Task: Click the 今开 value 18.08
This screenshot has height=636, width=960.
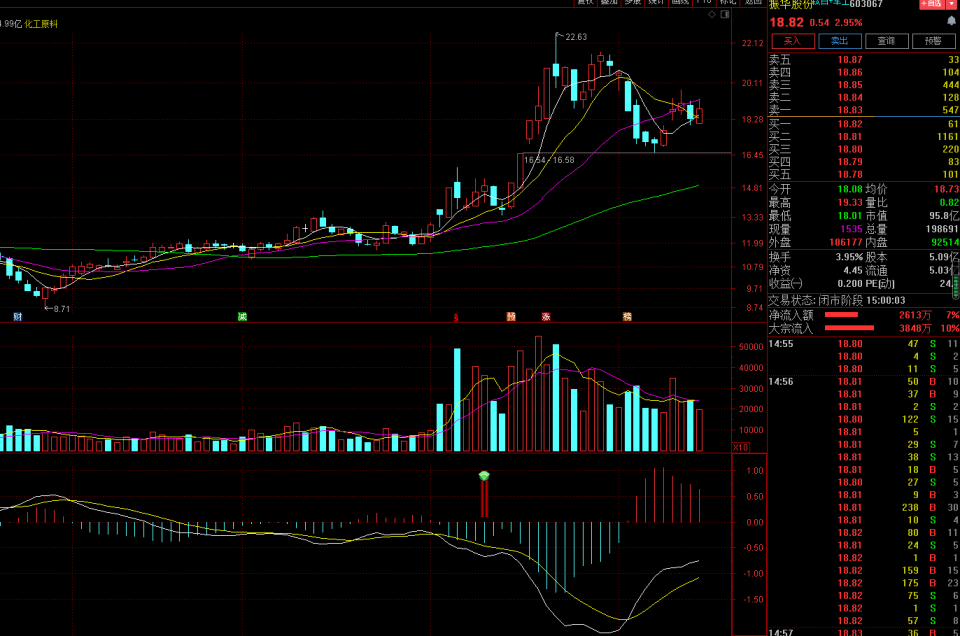Action: (850, 189)
